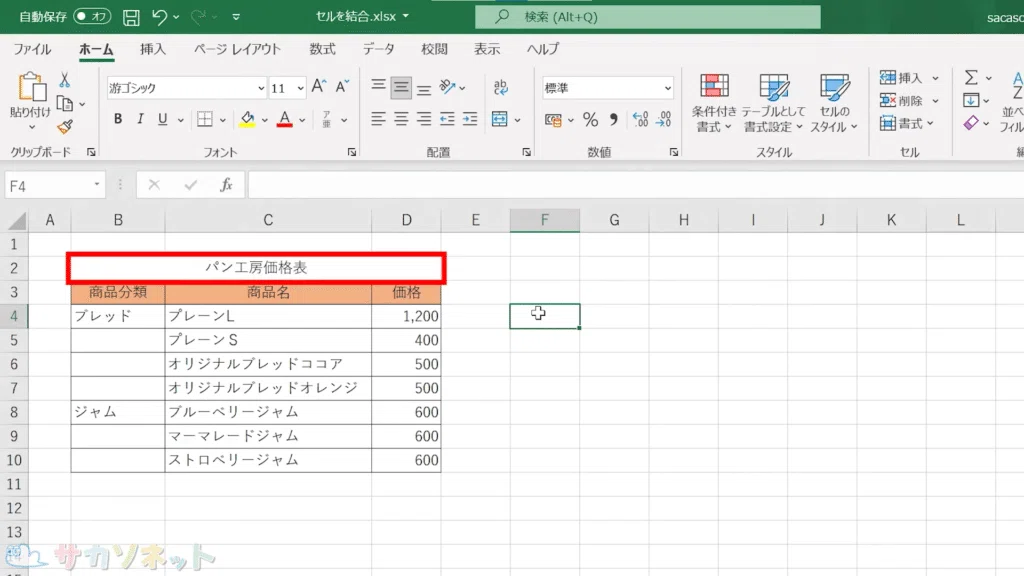1024x576 pixels.
Task: Click the Orientation angle text icon
Action: pyautogui.click(x=447, y=87)
